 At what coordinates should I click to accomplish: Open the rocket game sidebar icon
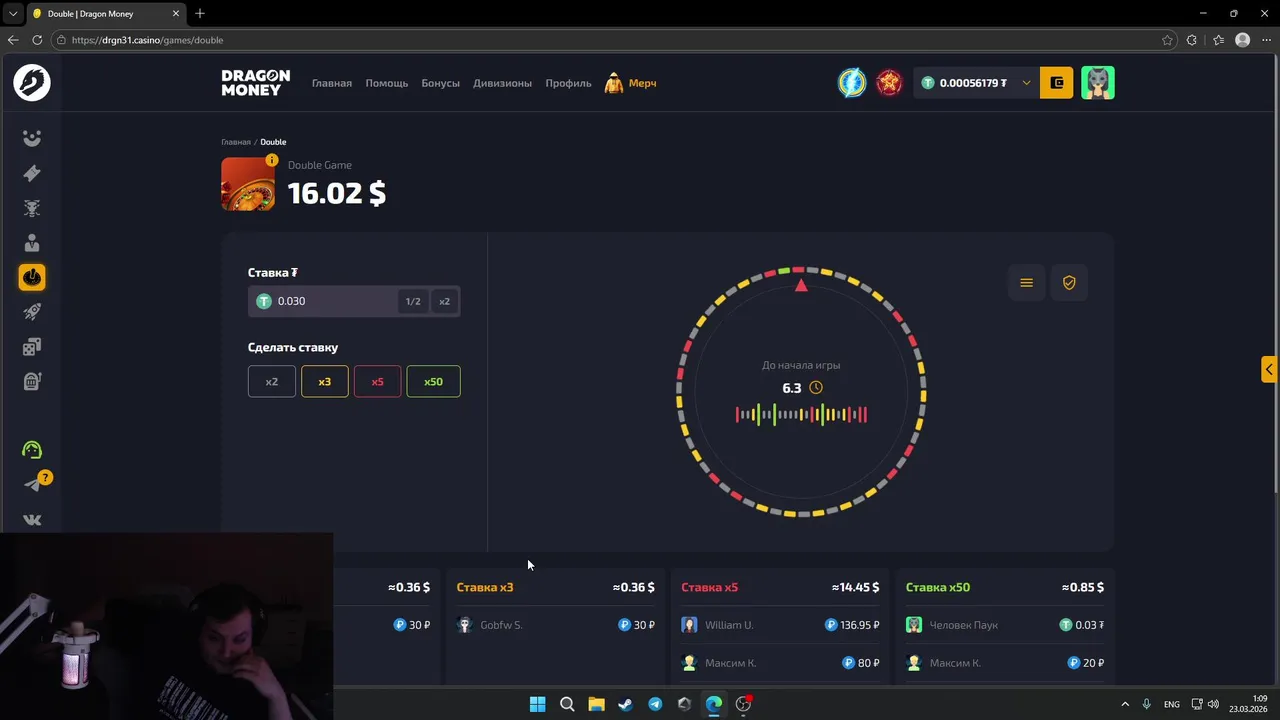[x=32, y=312]
